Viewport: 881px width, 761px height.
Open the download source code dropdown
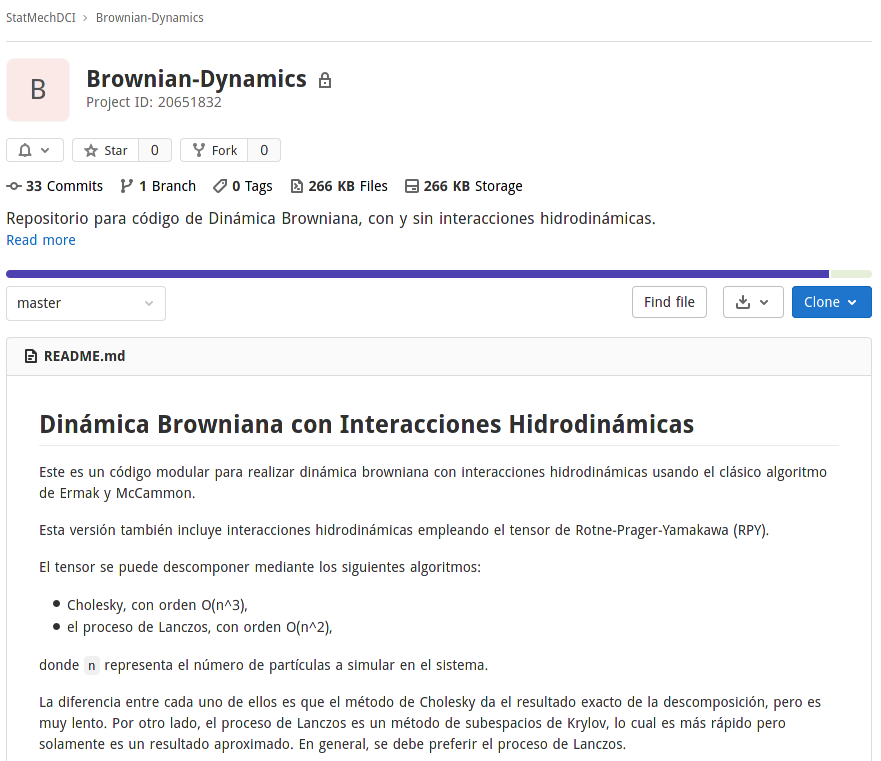click(x=752, y=302)
